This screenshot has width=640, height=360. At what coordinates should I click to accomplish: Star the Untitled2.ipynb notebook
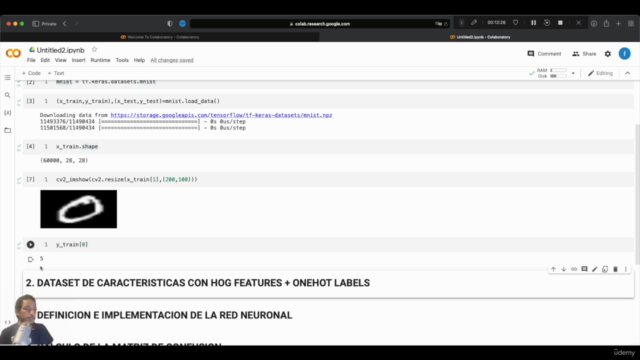[x=94, y=49]
